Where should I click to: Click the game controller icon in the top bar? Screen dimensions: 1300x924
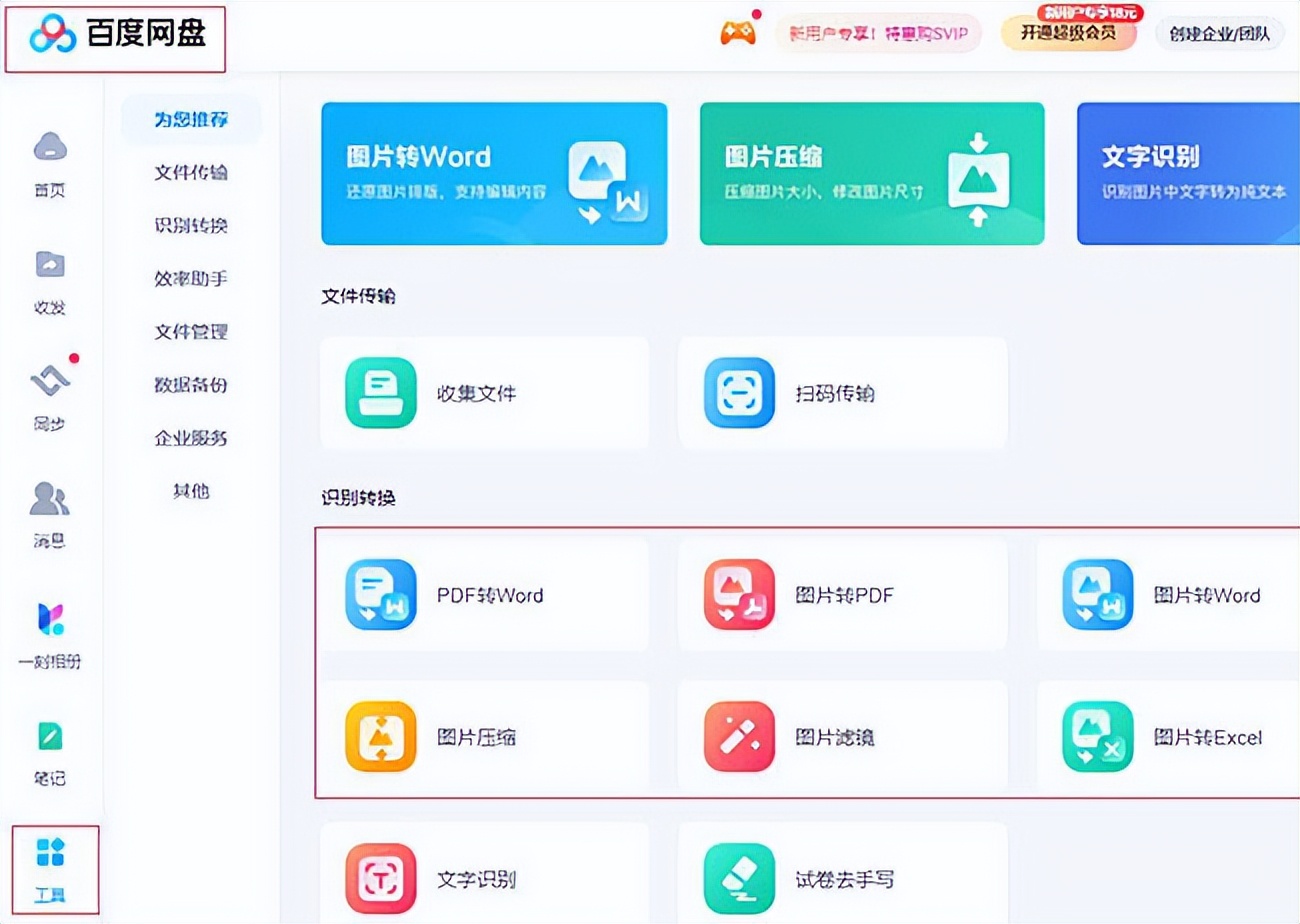(x=737, y=33)
